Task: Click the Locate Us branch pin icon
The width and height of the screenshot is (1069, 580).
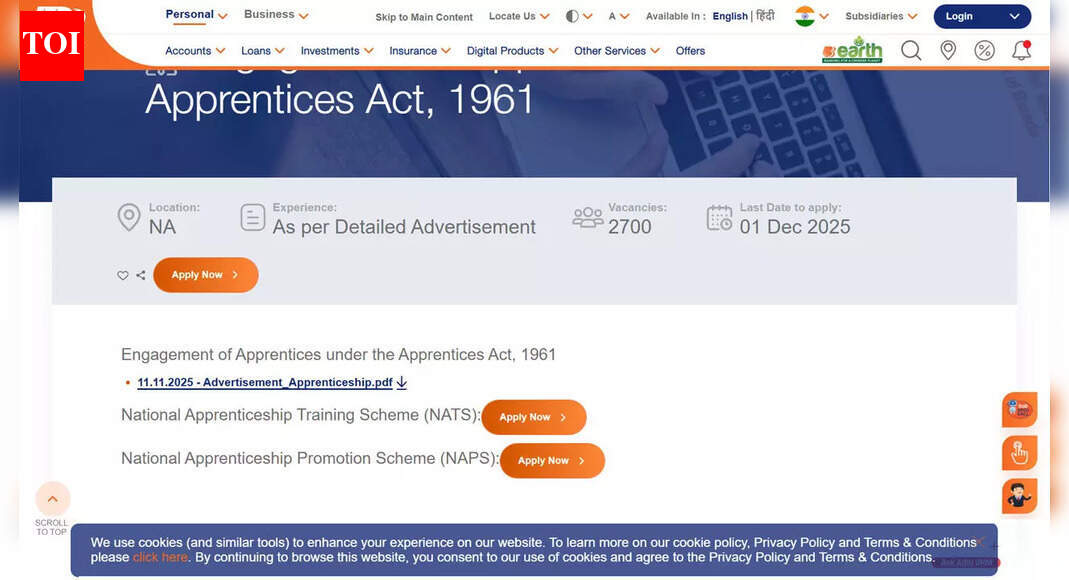Action: 948,50
